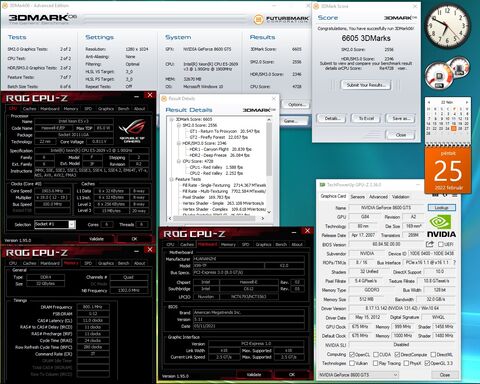Image resolution: width=480 pixels, height=384 pixels.
Task: Collapse the Feature Tests tree node
Action: click(x=172, y=179)
